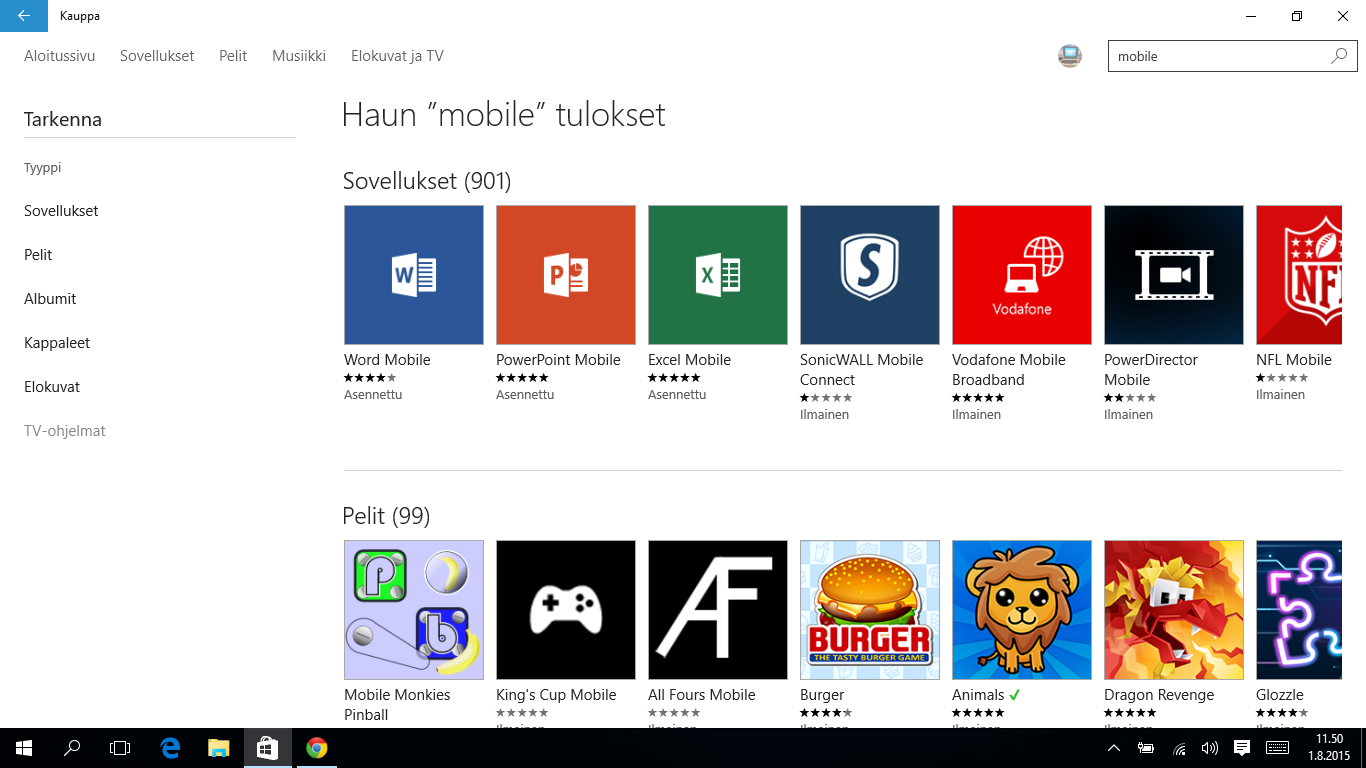Click the Sovellukset (901) section heading
The width and height of the screenshot is (1366, 768).
(427, 181)
